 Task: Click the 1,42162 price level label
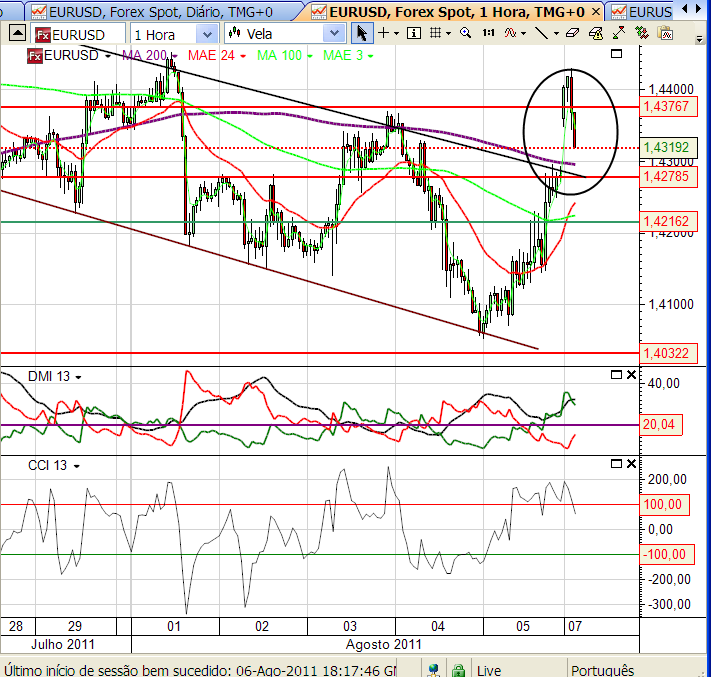[x=668, y=221]
